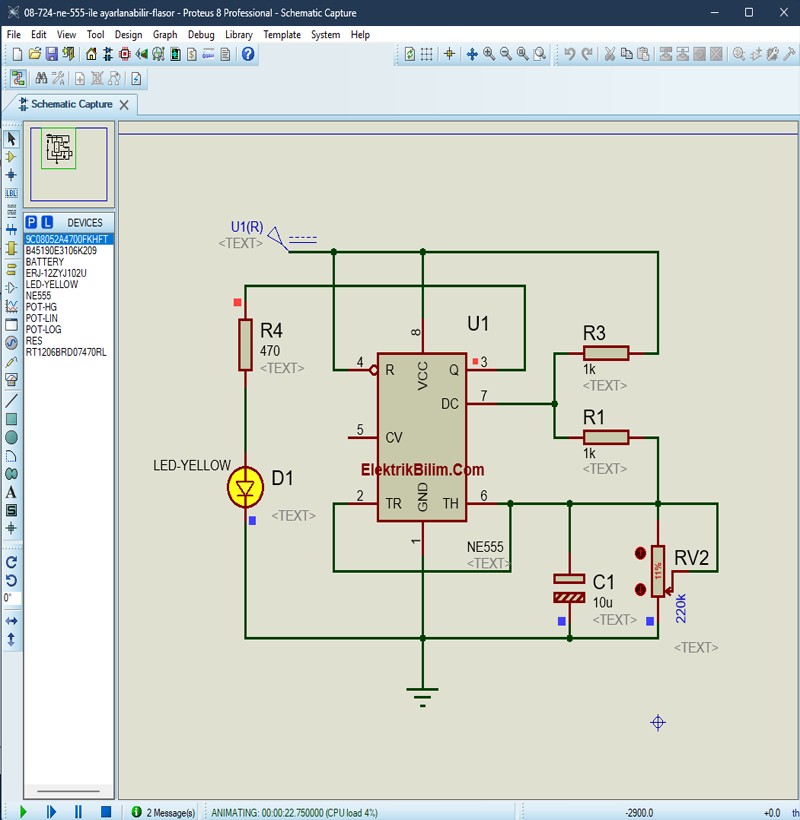This screenshot has height=820, width=800.
Task: Stop the simulation with the square button
Action: pyautogui.click(x=105, y=812)
